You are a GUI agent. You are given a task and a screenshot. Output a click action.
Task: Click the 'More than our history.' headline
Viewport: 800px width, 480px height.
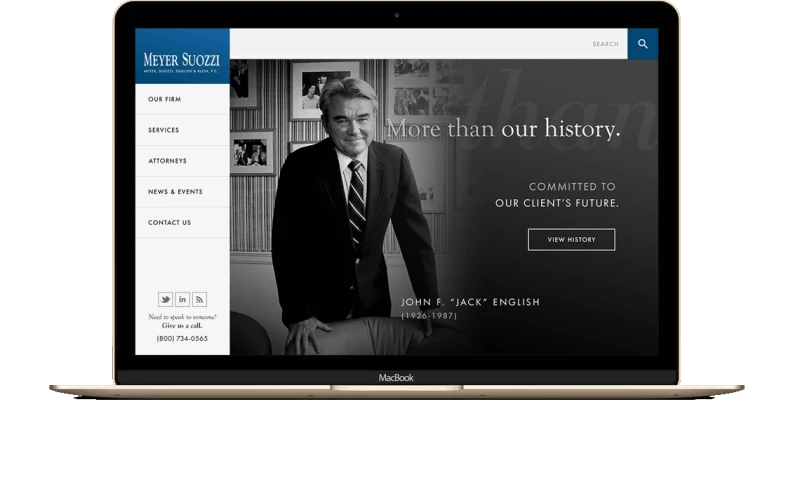(x=503, y=129)
